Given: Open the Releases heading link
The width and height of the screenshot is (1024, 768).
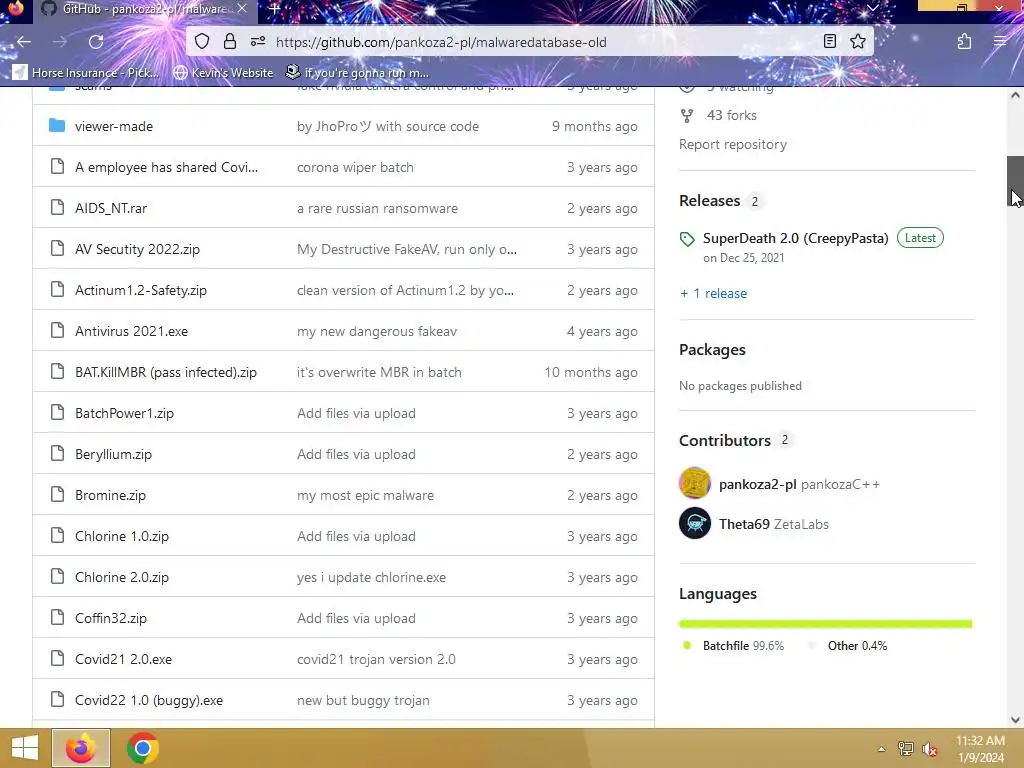Looking at the screenshot, I should pos(709,200).
